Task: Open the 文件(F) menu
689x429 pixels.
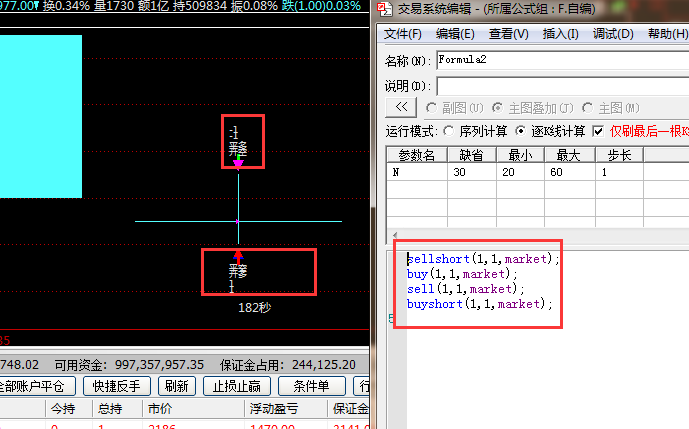Action: point(403,34)
